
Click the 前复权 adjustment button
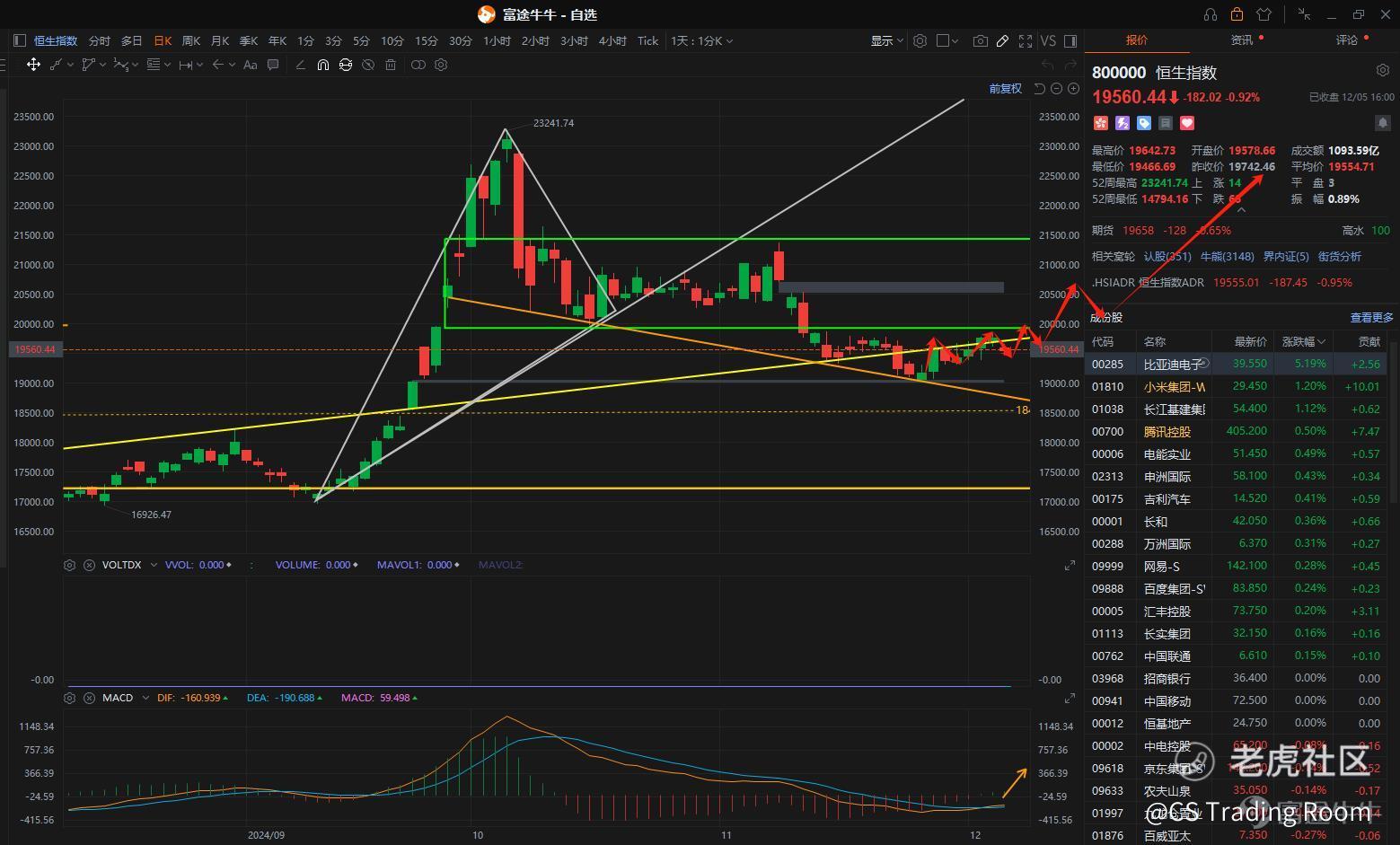[1006, 88]
